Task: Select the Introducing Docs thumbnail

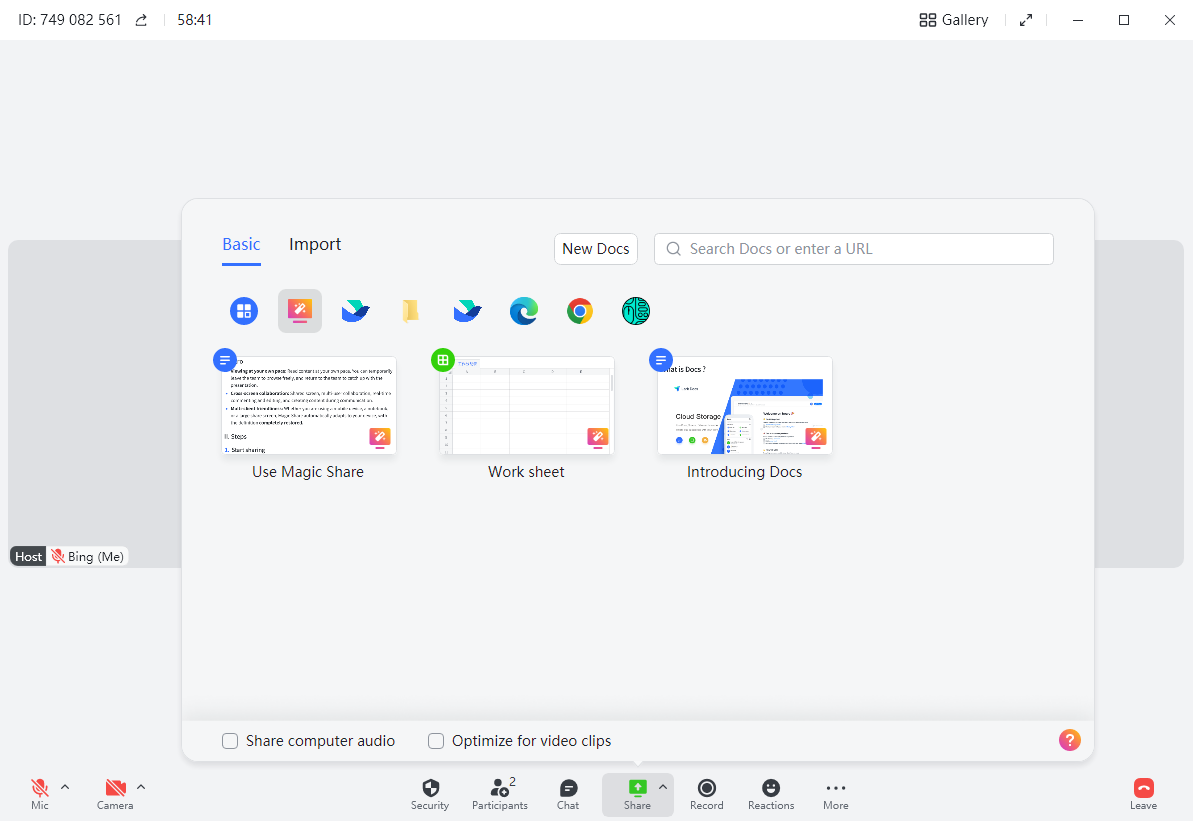Action: (745, 406)
